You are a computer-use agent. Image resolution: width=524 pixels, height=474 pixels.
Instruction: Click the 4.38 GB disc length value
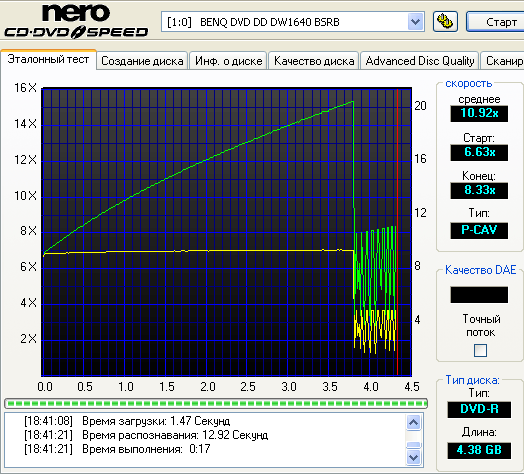[479, 450]
